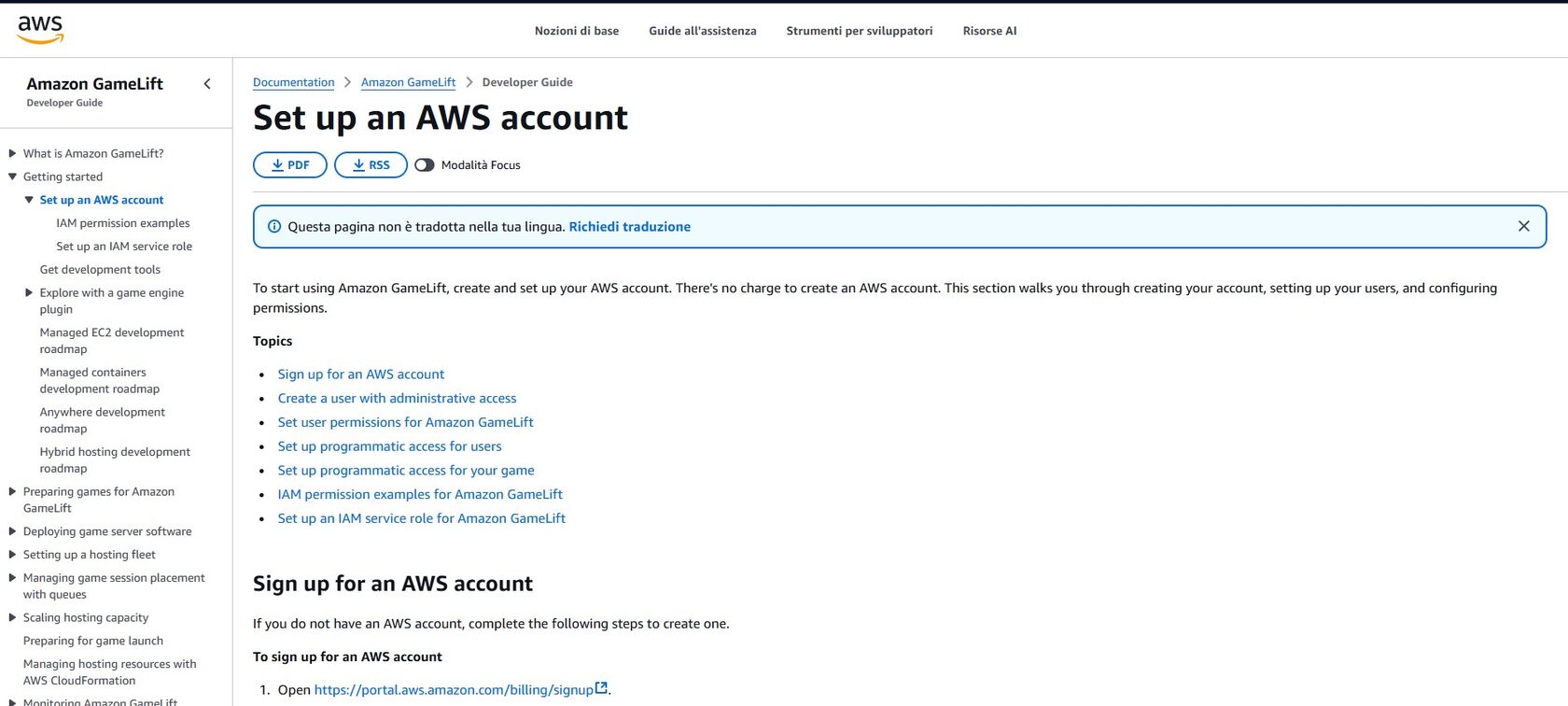This screenshot has height=706, width=1568.
Task: Select 'Hybrid hosting development roadmap' in sidebar
Action: click(115, 459)
